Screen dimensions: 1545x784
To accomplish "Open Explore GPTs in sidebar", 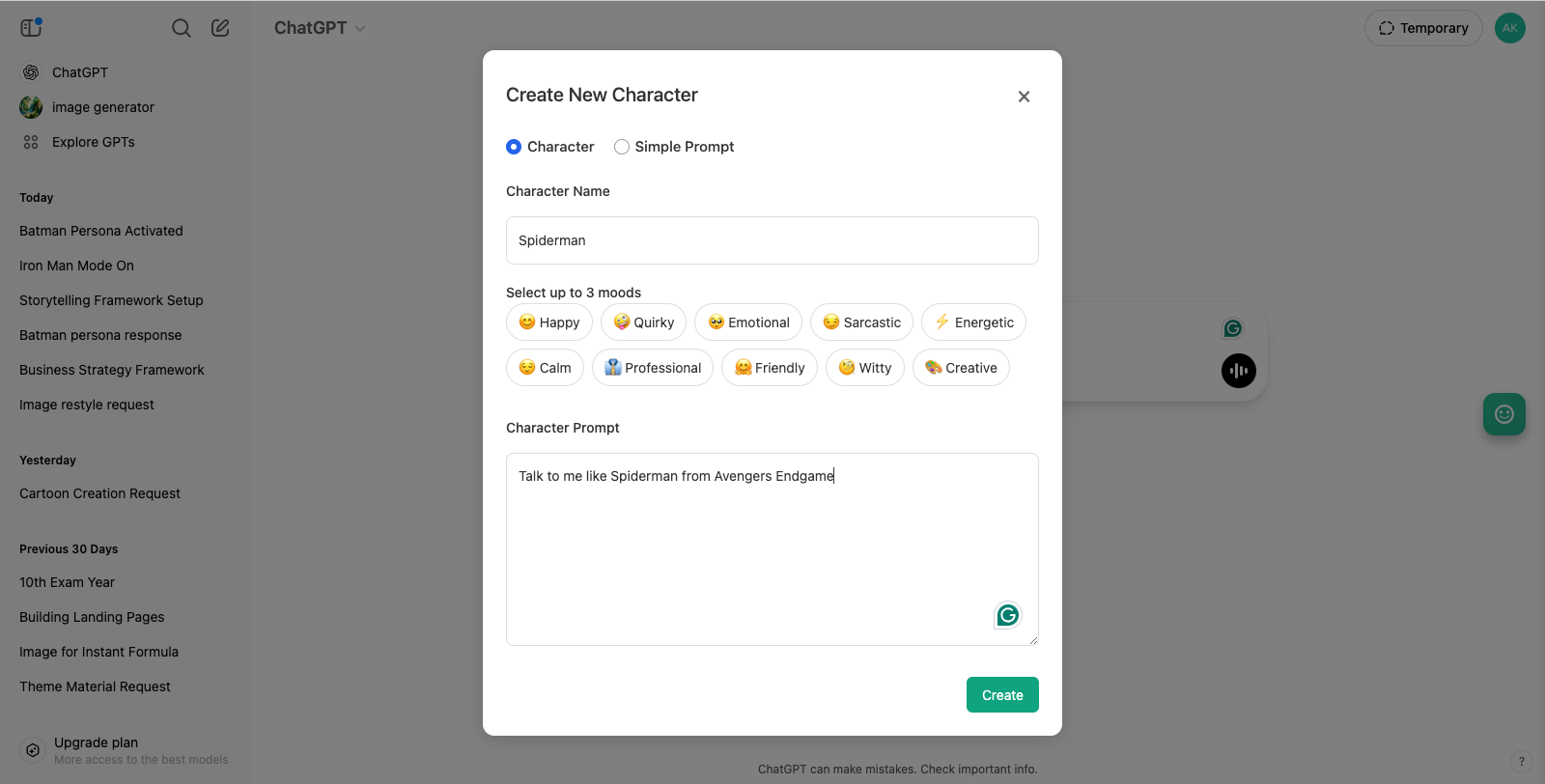I will 93,142.
